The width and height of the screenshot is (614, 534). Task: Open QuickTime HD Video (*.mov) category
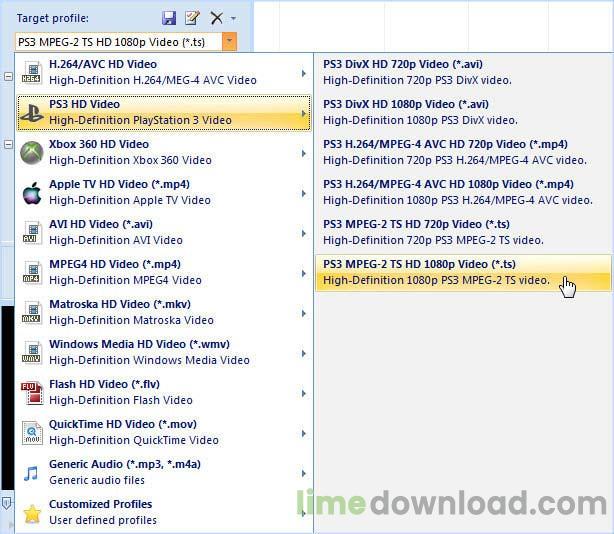pyautogui.click(x=164, y=433)
